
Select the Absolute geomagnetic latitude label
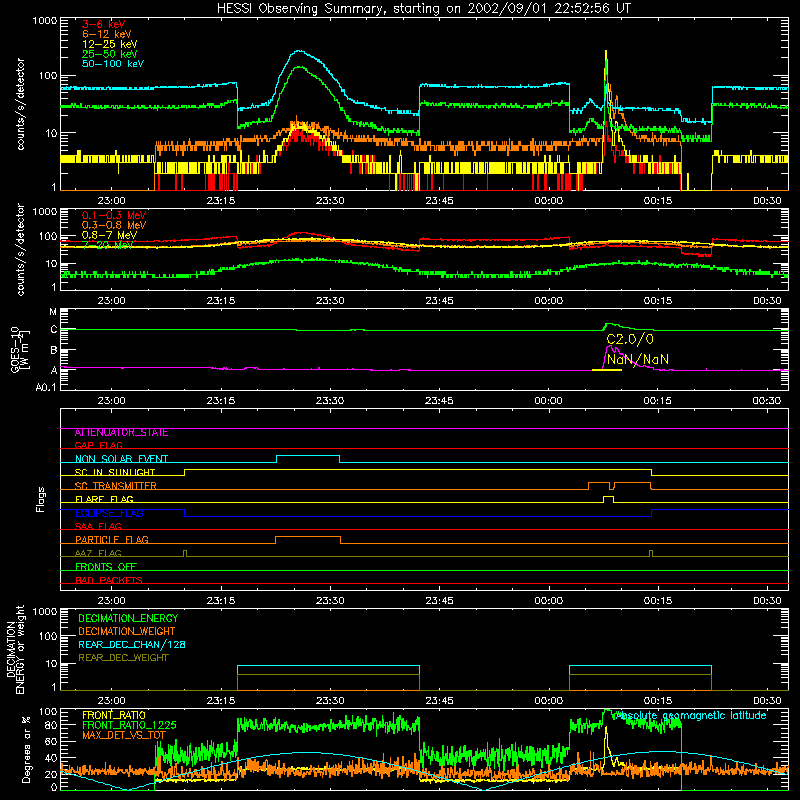coord(691,716)
